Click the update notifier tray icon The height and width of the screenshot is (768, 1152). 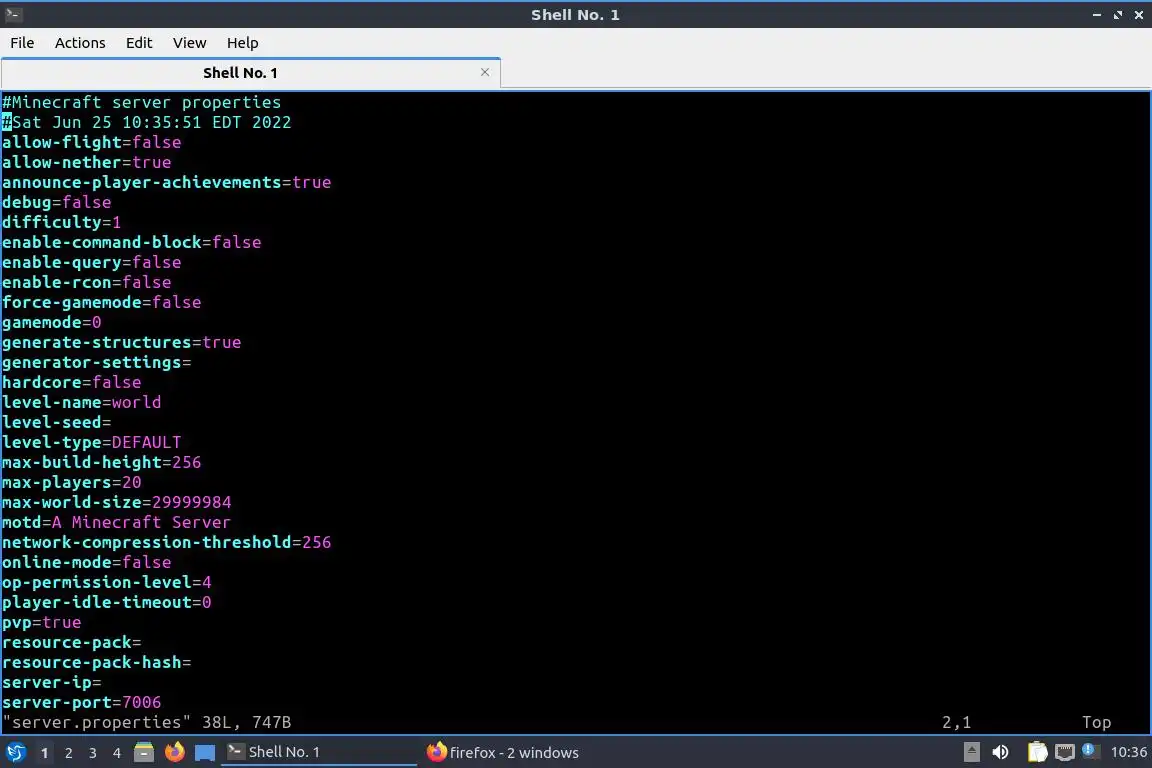point(1090,751)
